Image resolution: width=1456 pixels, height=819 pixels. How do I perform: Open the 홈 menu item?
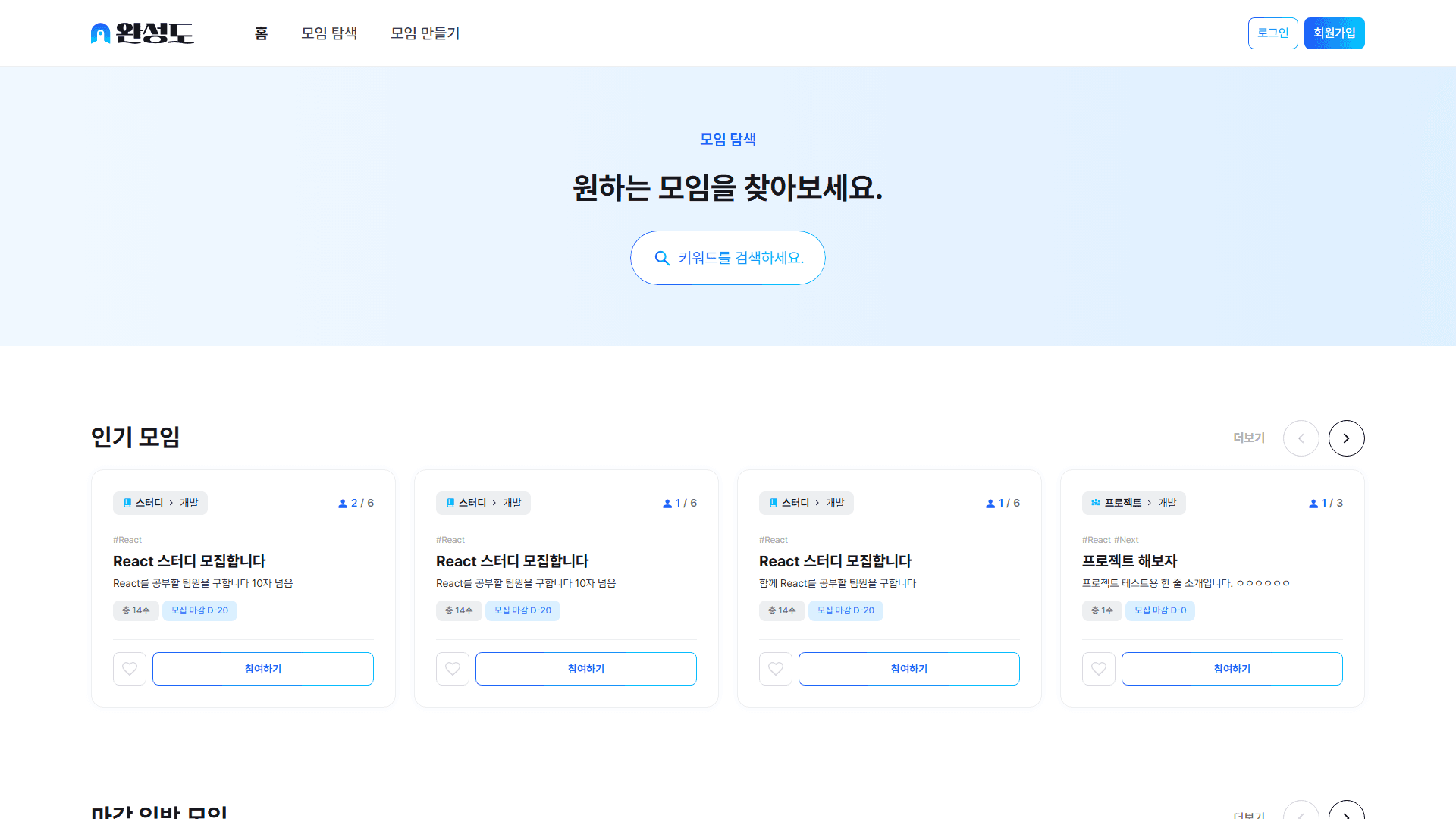point(261,33)
